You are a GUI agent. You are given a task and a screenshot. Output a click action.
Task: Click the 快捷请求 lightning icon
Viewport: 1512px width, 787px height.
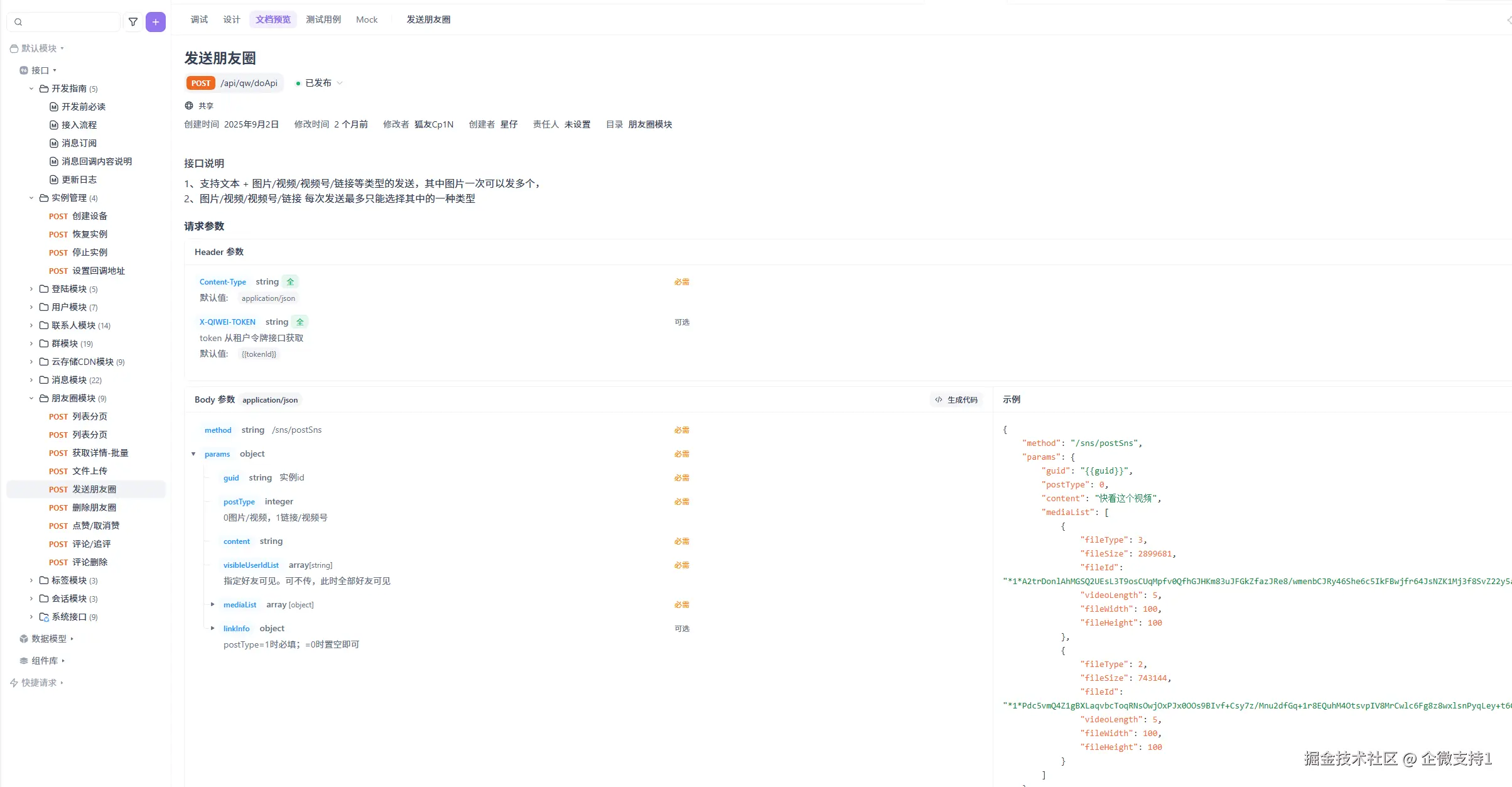click(x=14, y=683)
